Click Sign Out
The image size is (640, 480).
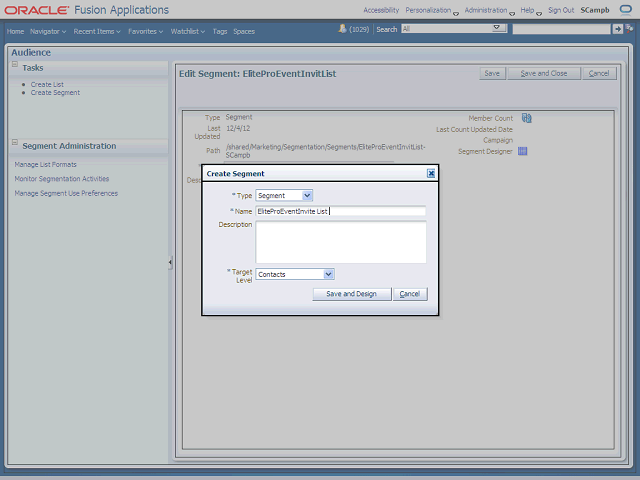pos(561,10)
